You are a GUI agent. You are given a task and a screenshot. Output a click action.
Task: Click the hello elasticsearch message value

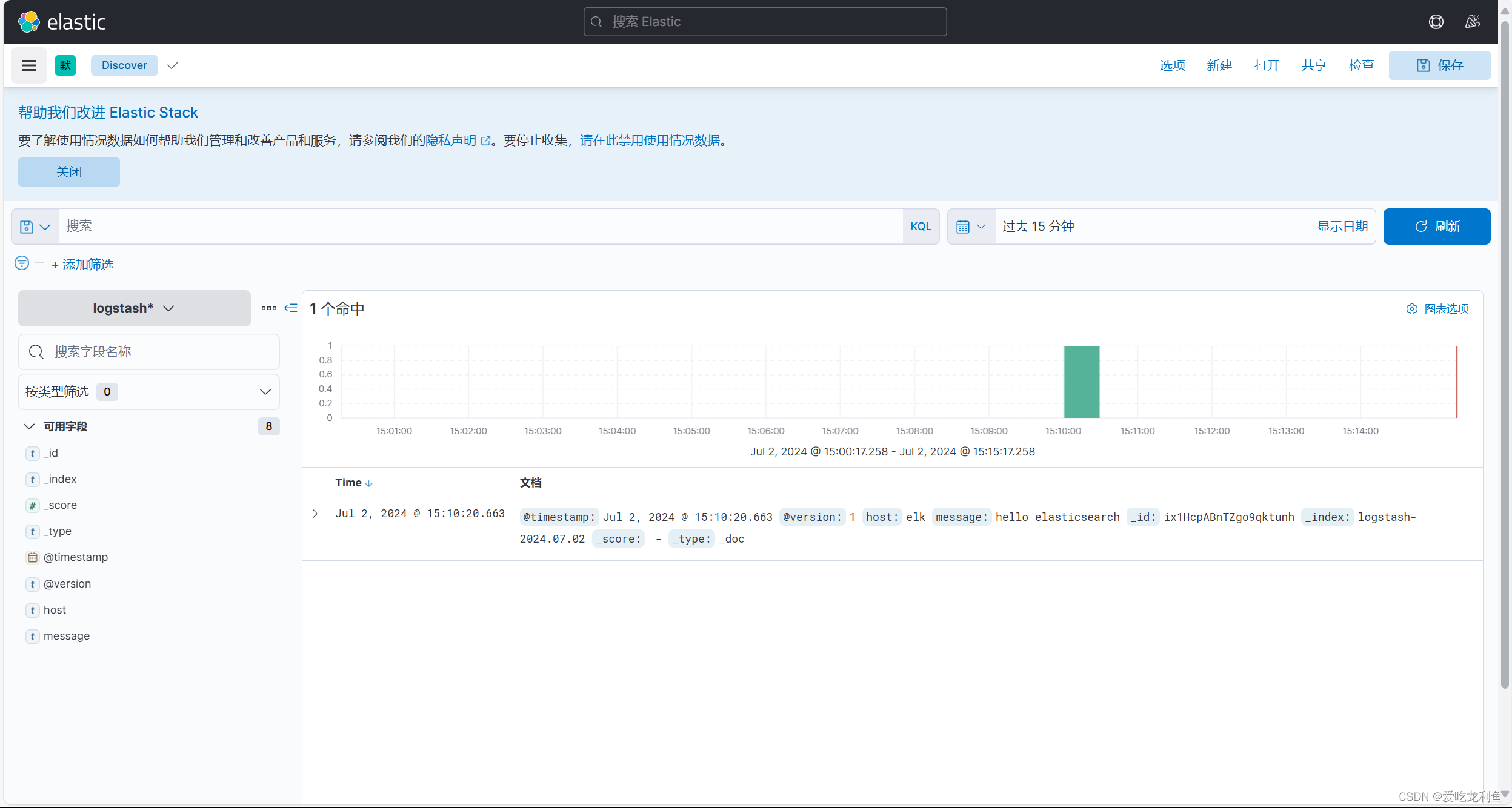(1057, 517)
